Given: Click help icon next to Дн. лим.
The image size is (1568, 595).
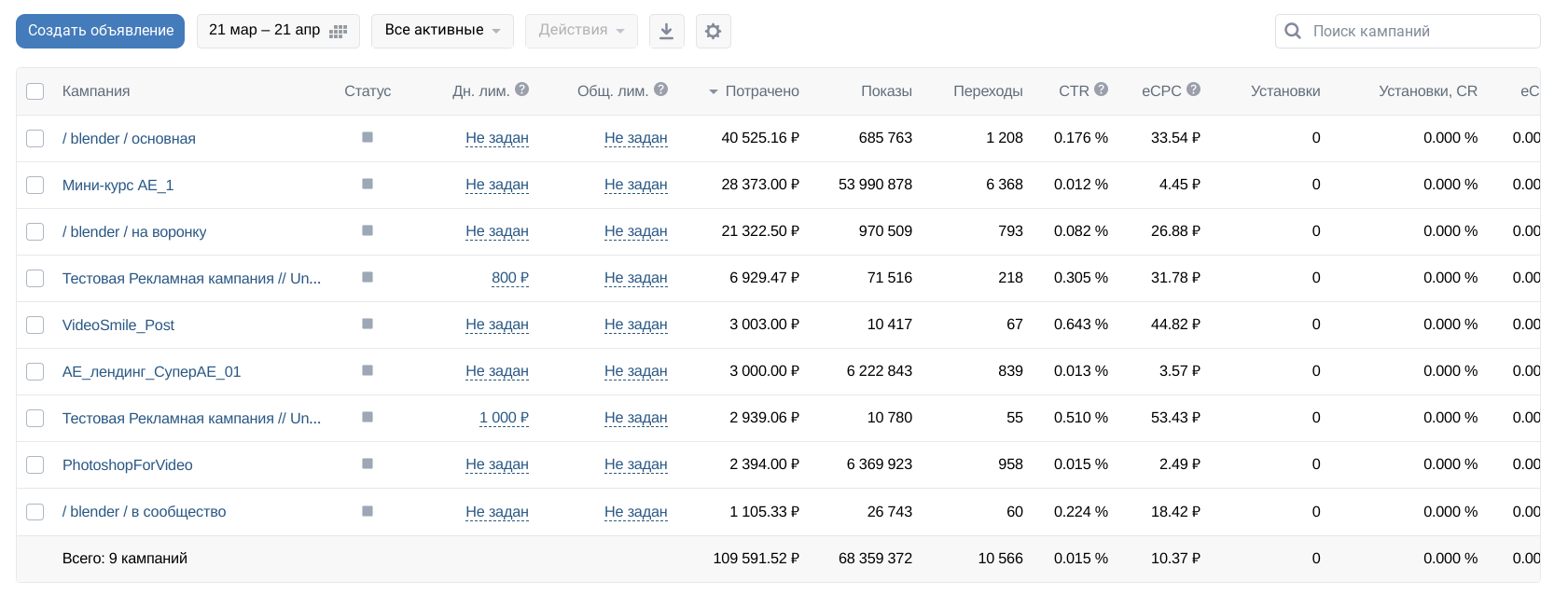Looking at the screenshot, I should 521,90.
